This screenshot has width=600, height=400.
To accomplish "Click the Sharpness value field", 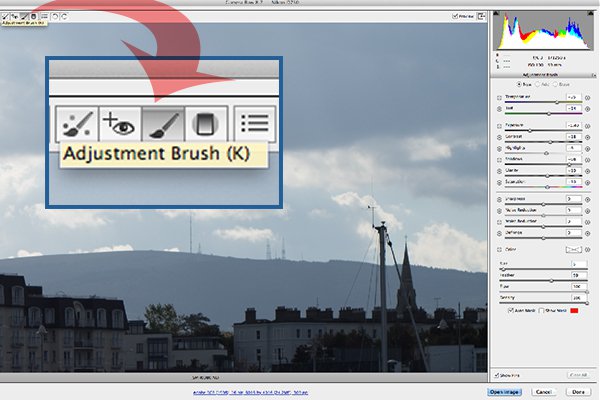I will coord(573,199).
